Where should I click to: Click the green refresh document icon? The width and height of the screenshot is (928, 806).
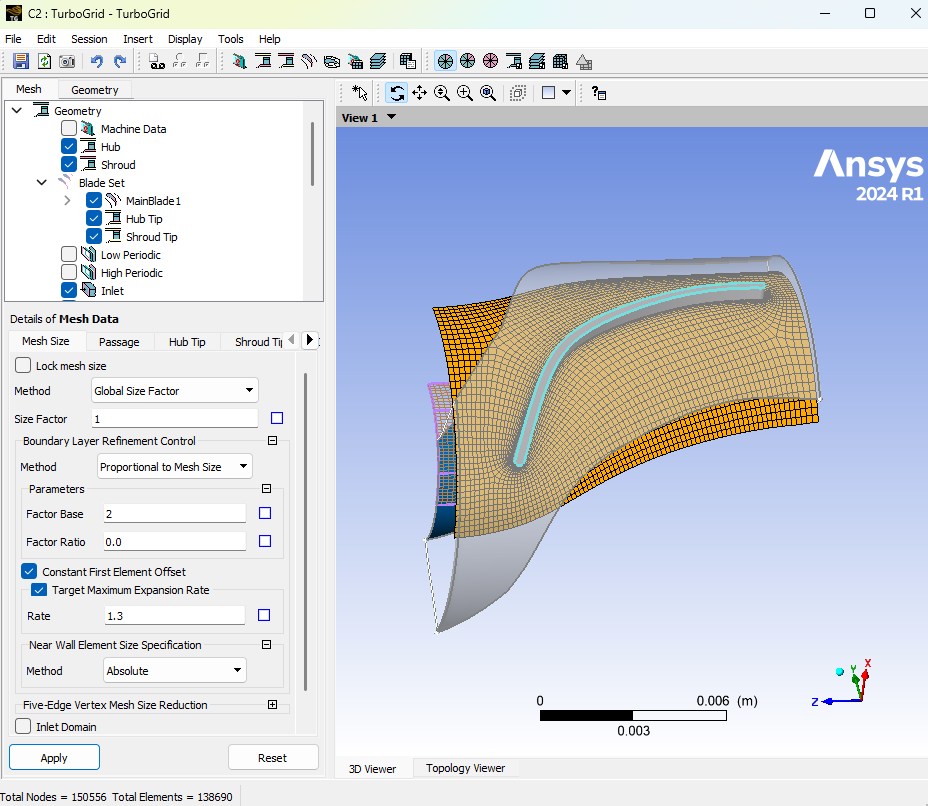tap(44, 61)
